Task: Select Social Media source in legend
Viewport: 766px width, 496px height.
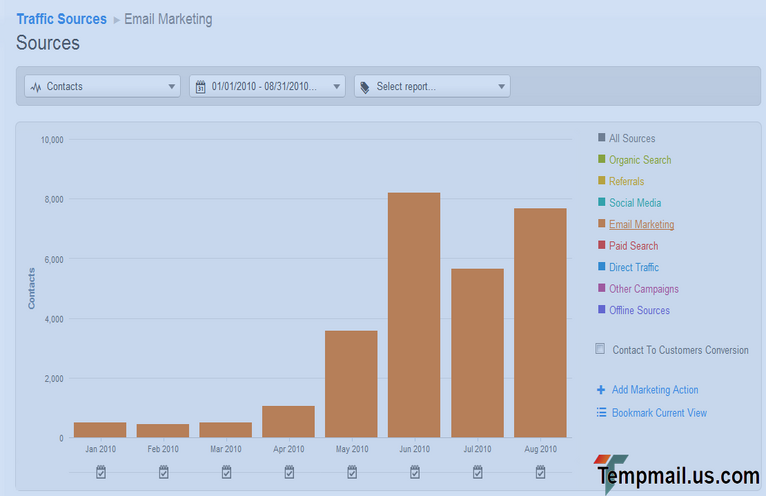Action: [635, 203]
